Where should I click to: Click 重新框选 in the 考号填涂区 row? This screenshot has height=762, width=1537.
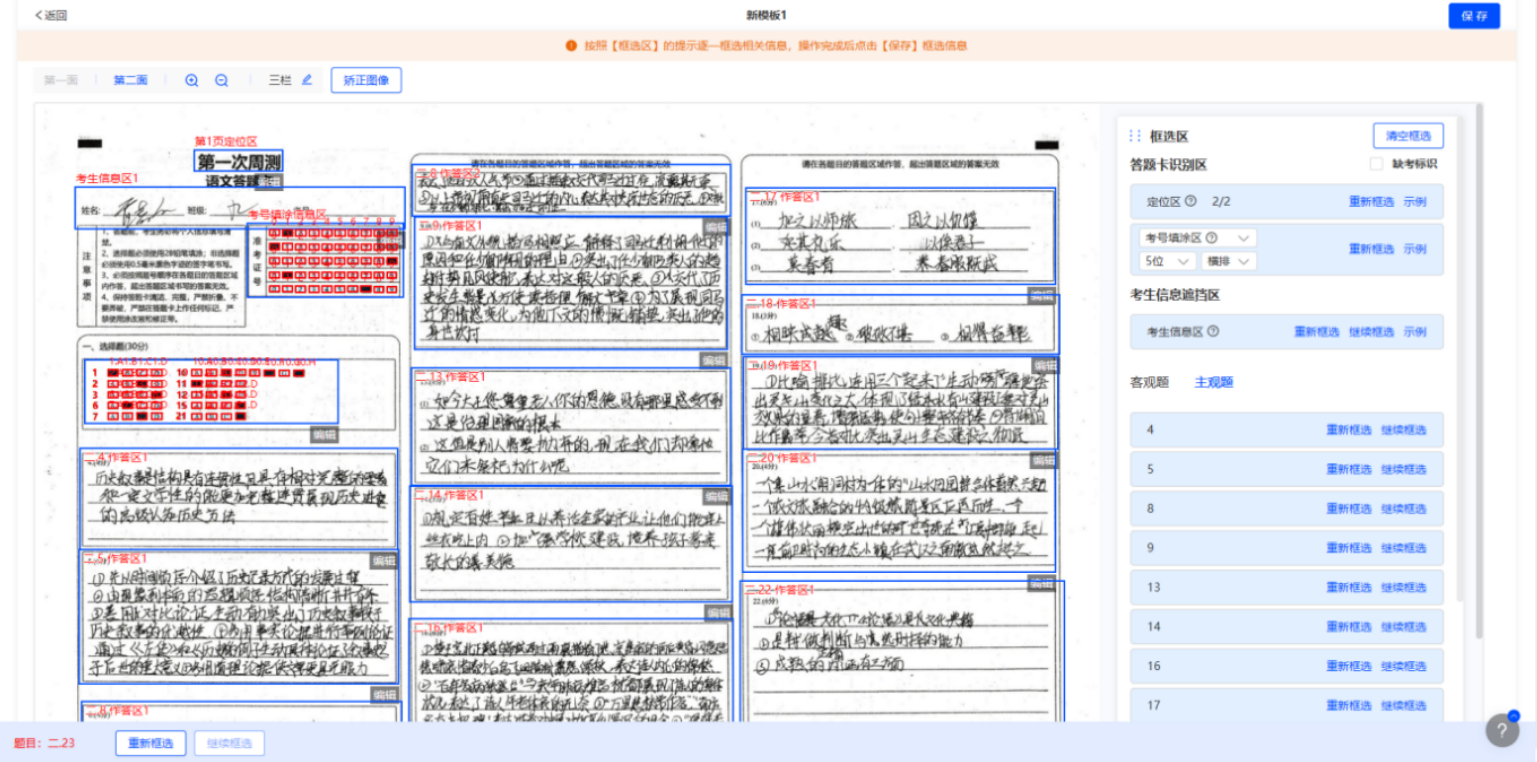[x=1371, y=249]
